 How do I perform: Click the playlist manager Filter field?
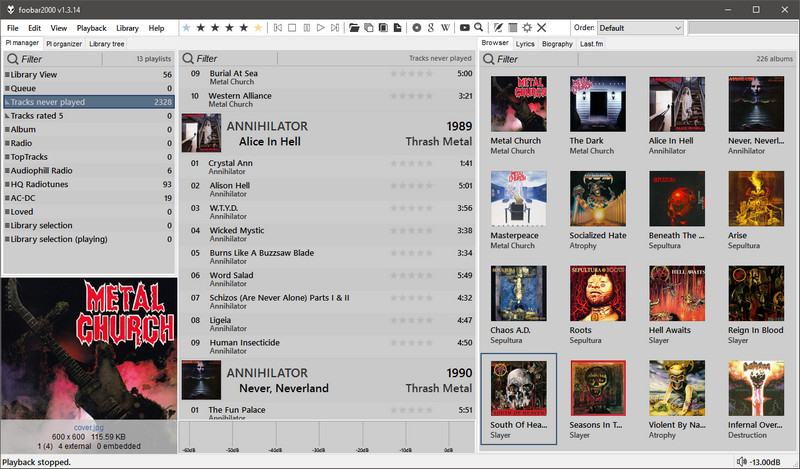61,59
